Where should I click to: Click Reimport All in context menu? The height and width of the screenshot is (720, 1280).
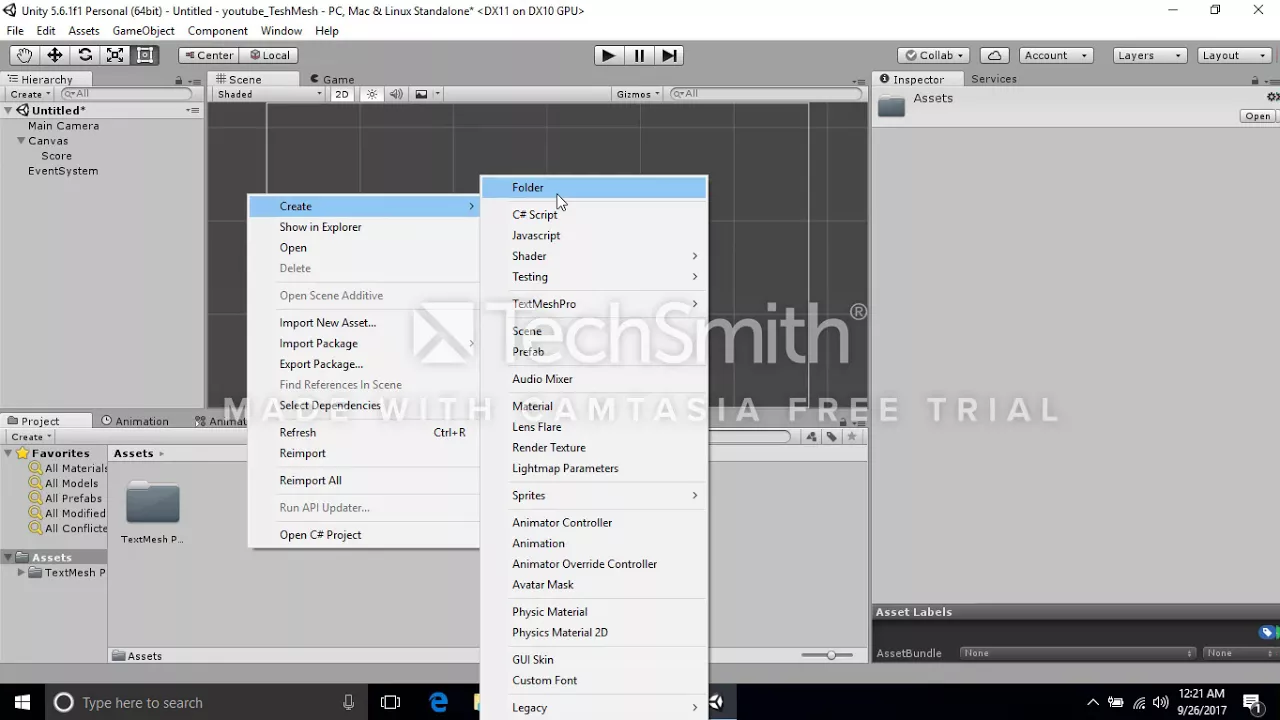pos(365,480)
